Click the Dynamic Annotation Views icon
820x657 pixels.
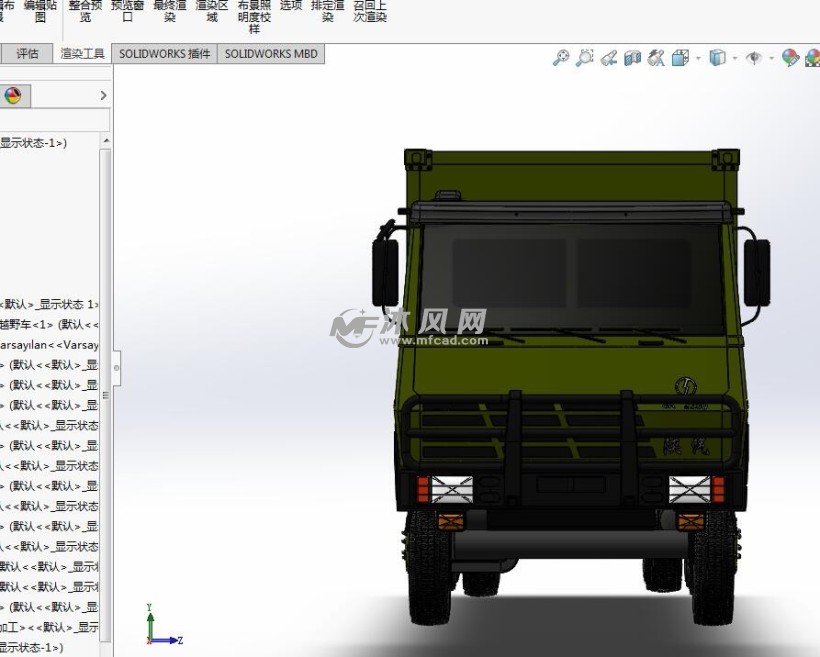point(656,58)
